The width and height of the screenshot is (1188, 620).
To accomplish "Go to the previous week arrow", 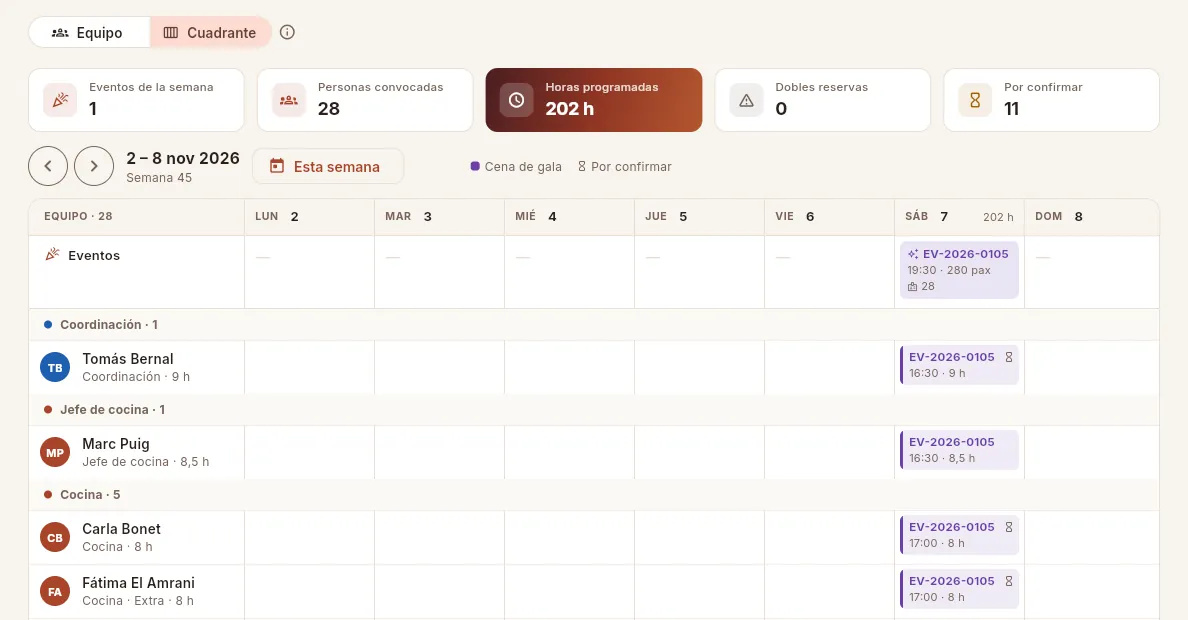I will [48, 166].
